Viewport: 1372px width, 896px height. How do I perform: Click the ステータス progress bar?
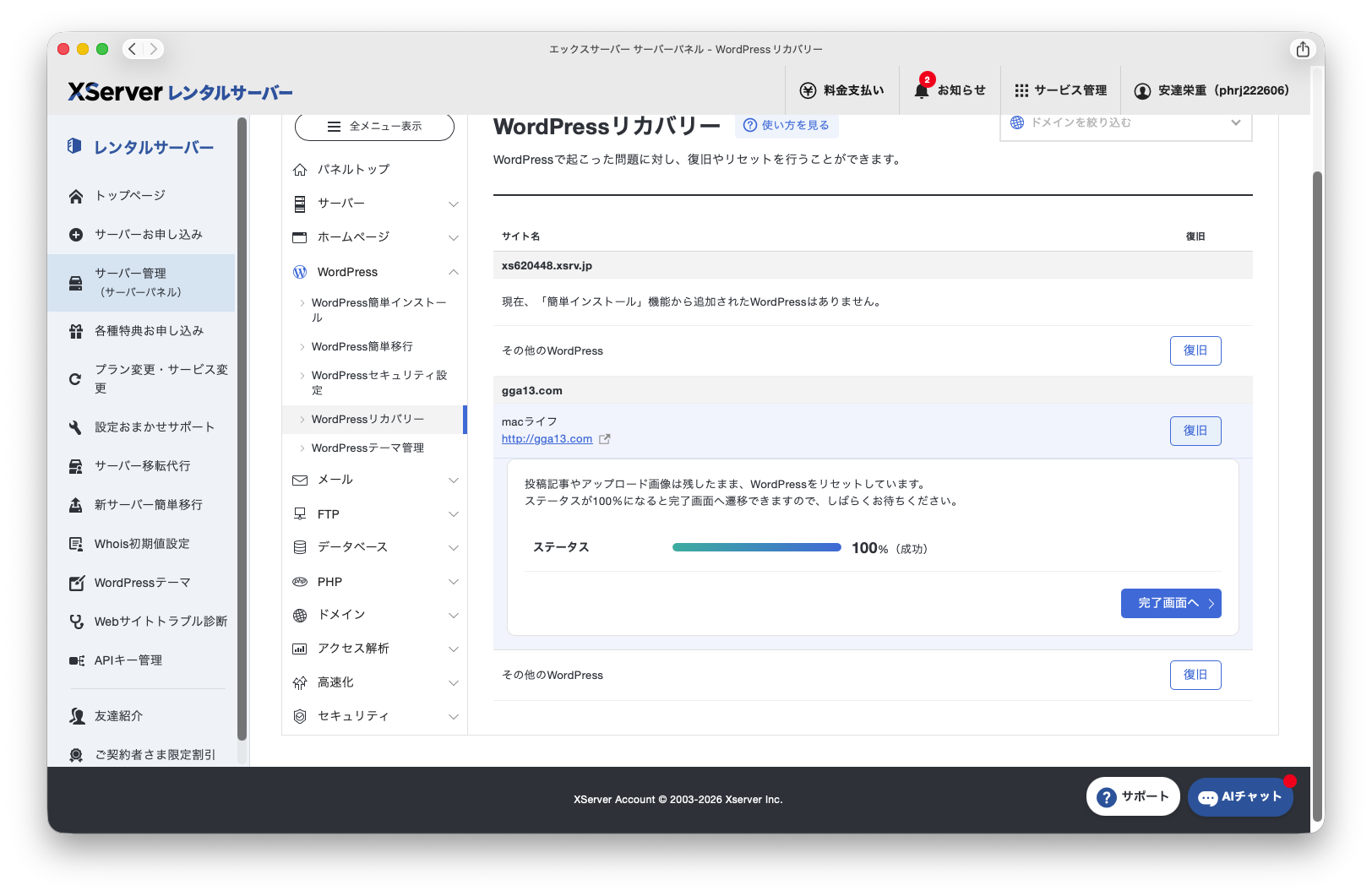click(757, 547)
